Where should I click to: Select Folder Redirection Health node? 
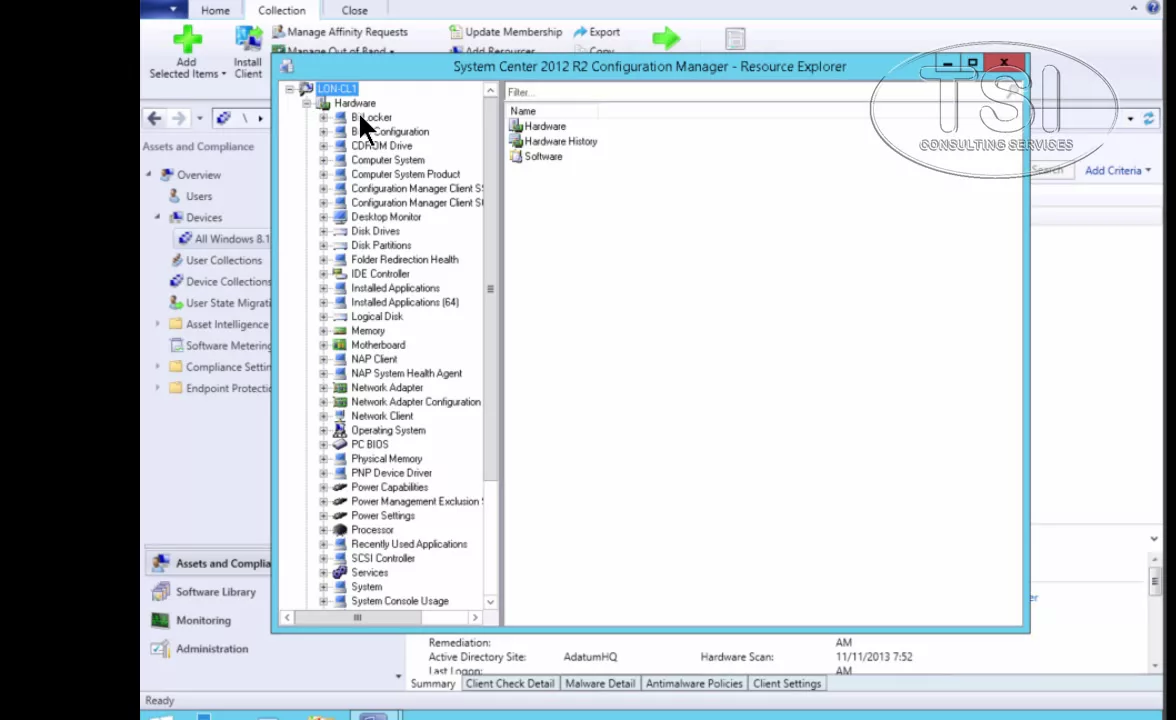coord(404,260)
